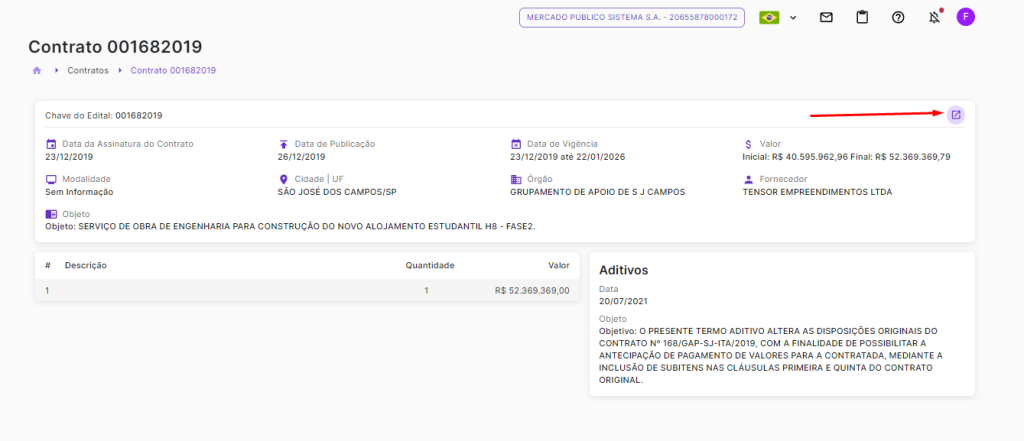Click the Descrição column header
The image size is (1024, 441).
(x=86, y=265)
